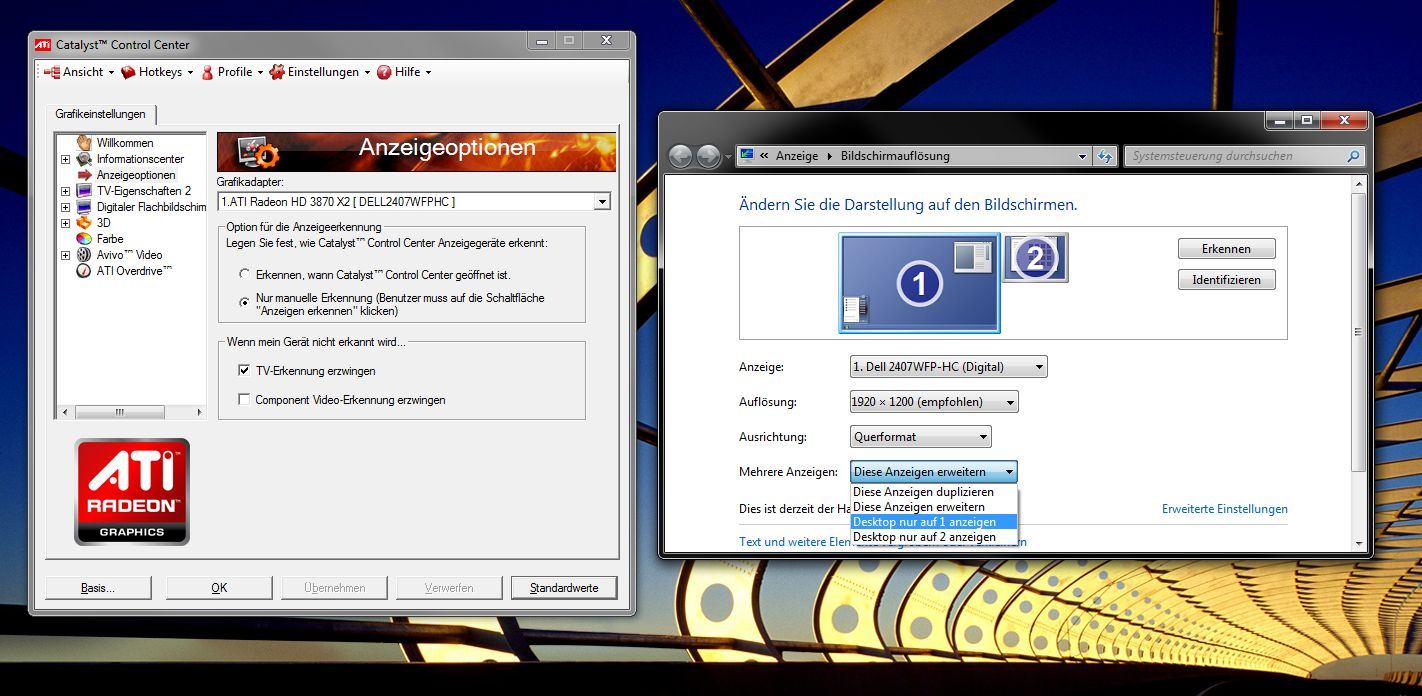Screen dimensions: 1422x696
Task: Click the 3D icon in tree
Action: point(85,223)
